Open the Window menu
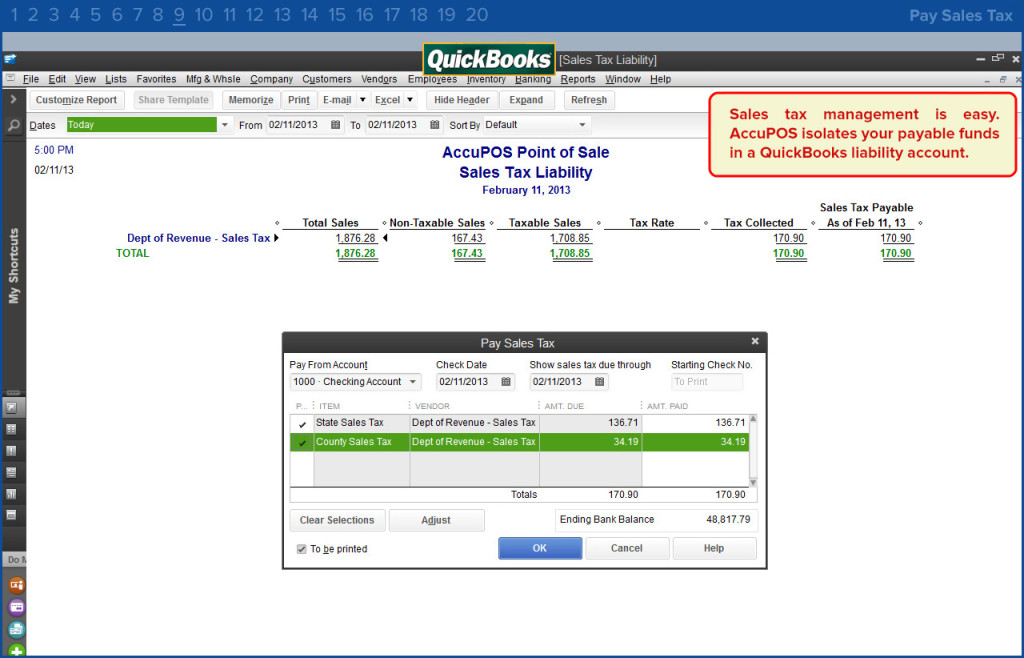Viewport: 1024px width, 658px height. [x=623, y=79]
